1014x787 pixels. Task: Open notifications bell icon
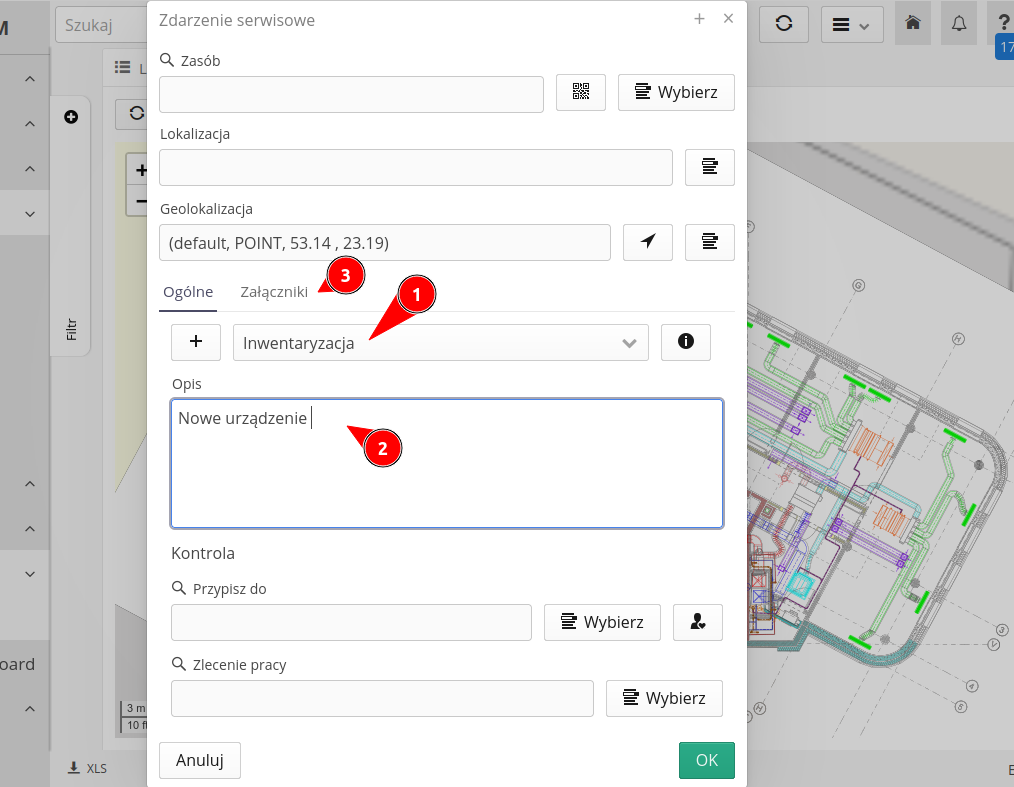click(x=958, y=24)
